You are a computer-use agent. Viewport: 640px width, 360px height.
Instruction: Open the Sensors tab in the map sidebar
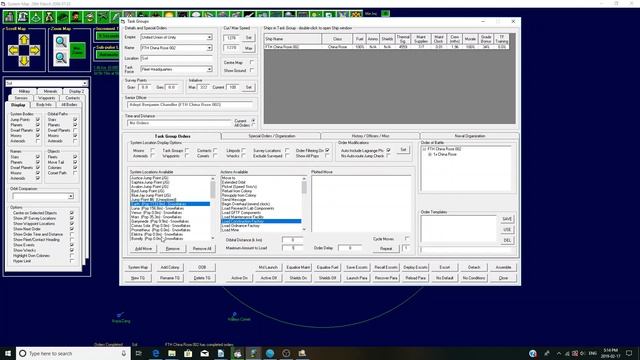(21, 98)
